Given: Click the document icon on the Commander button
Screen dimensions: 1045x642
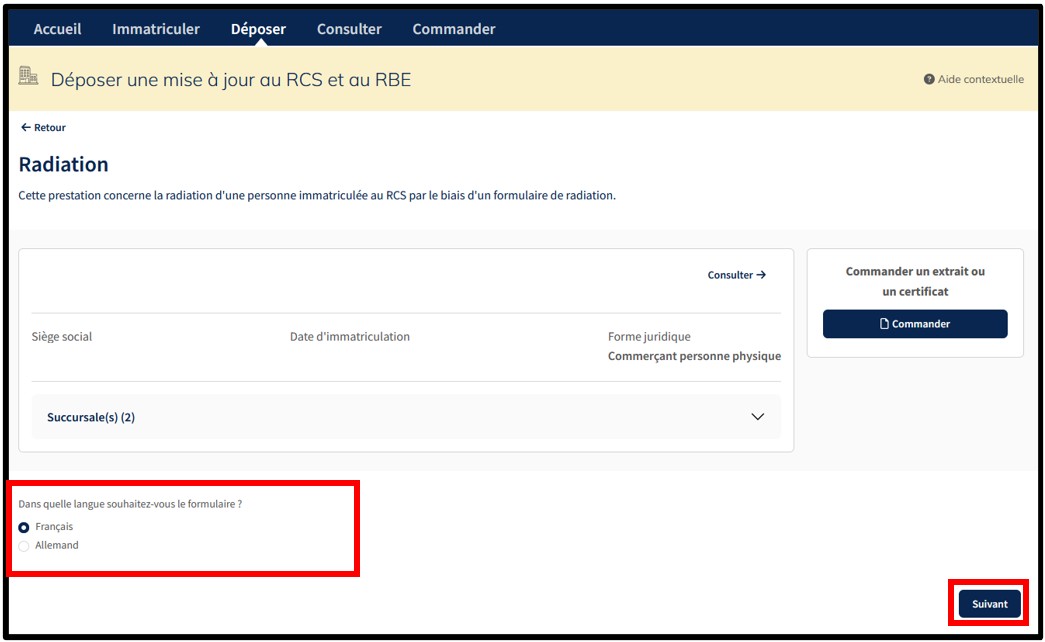Looking at the screenshot, I should [x=884, y=324].
